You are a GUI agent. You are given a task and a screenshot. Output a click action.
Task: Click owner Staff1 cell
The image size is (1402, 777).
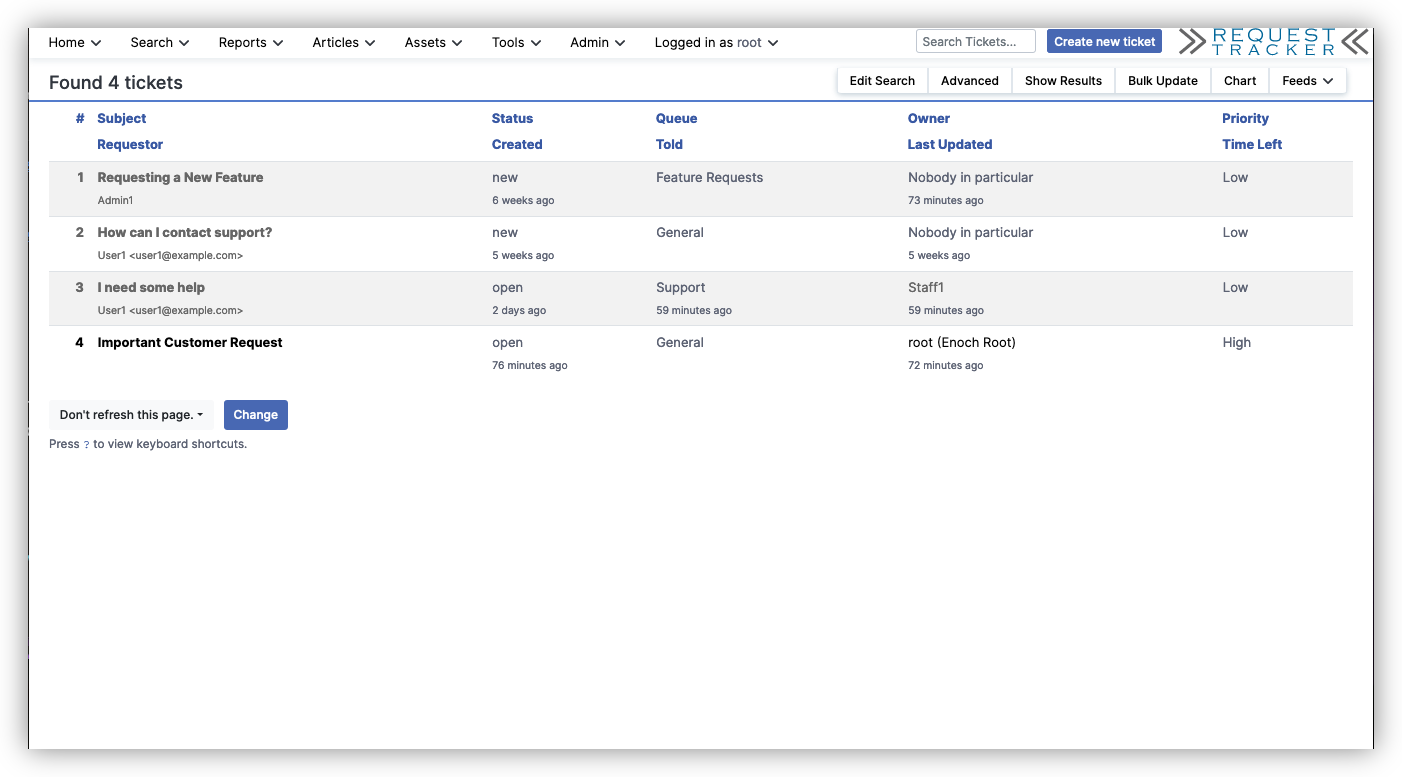(x=926, y=287)
